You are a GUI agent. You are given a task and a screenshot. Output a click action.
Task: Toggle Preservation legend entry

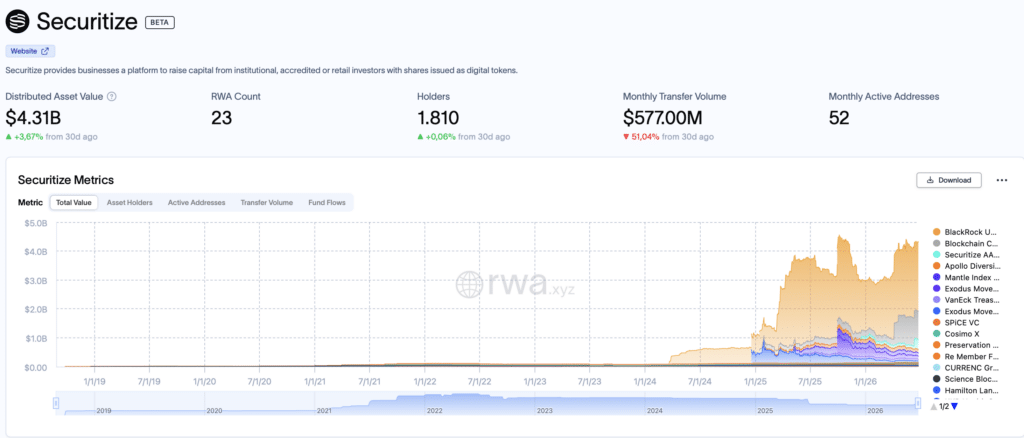[966, 345]
